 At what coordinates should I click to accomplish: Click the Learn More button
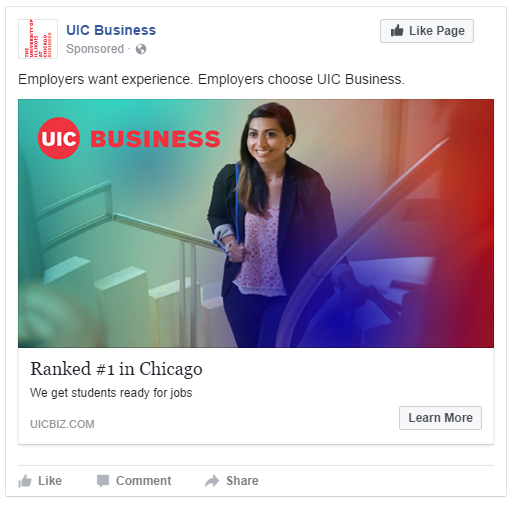pos(440,418)
